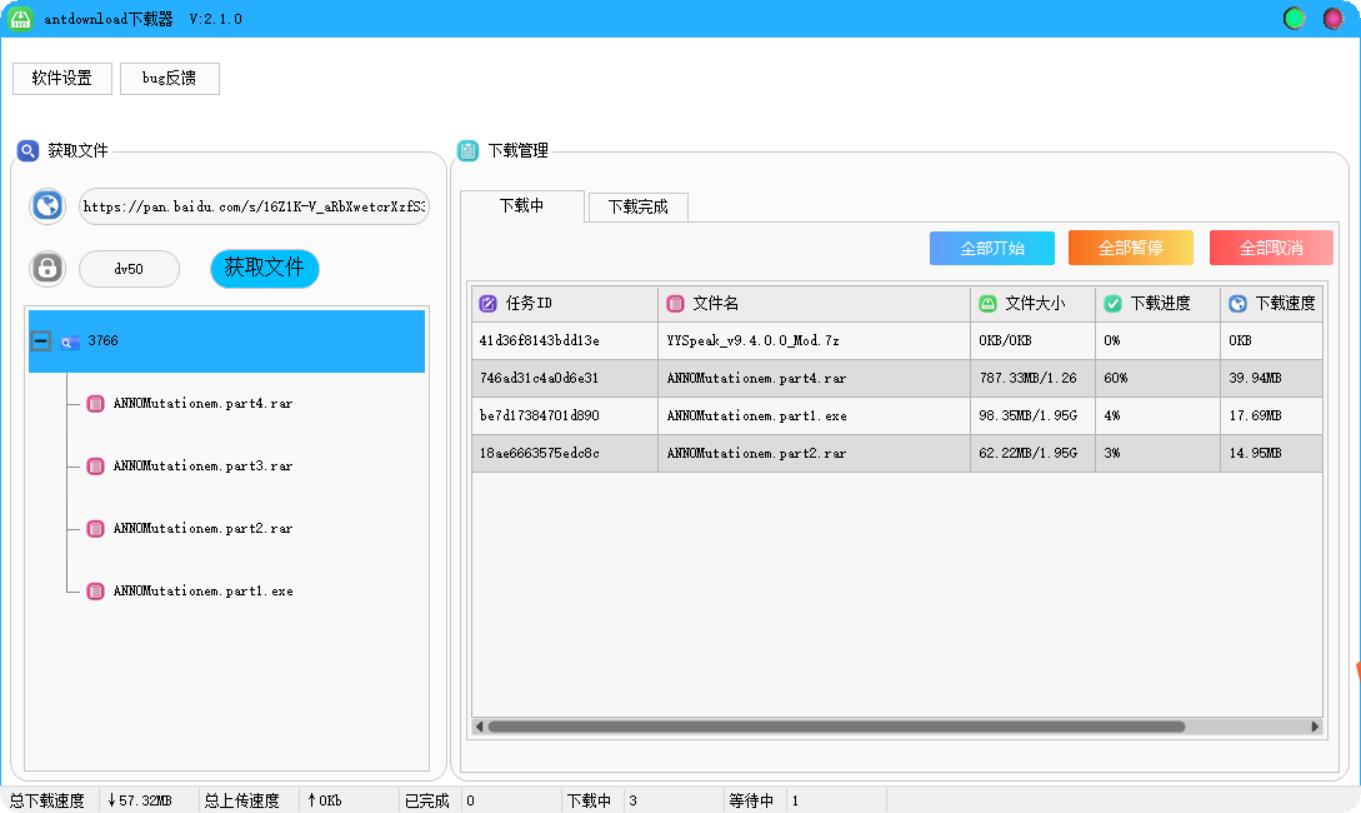Click the 文件名 column header icon
Screen dimensions: 1361x813
(675, 304)
